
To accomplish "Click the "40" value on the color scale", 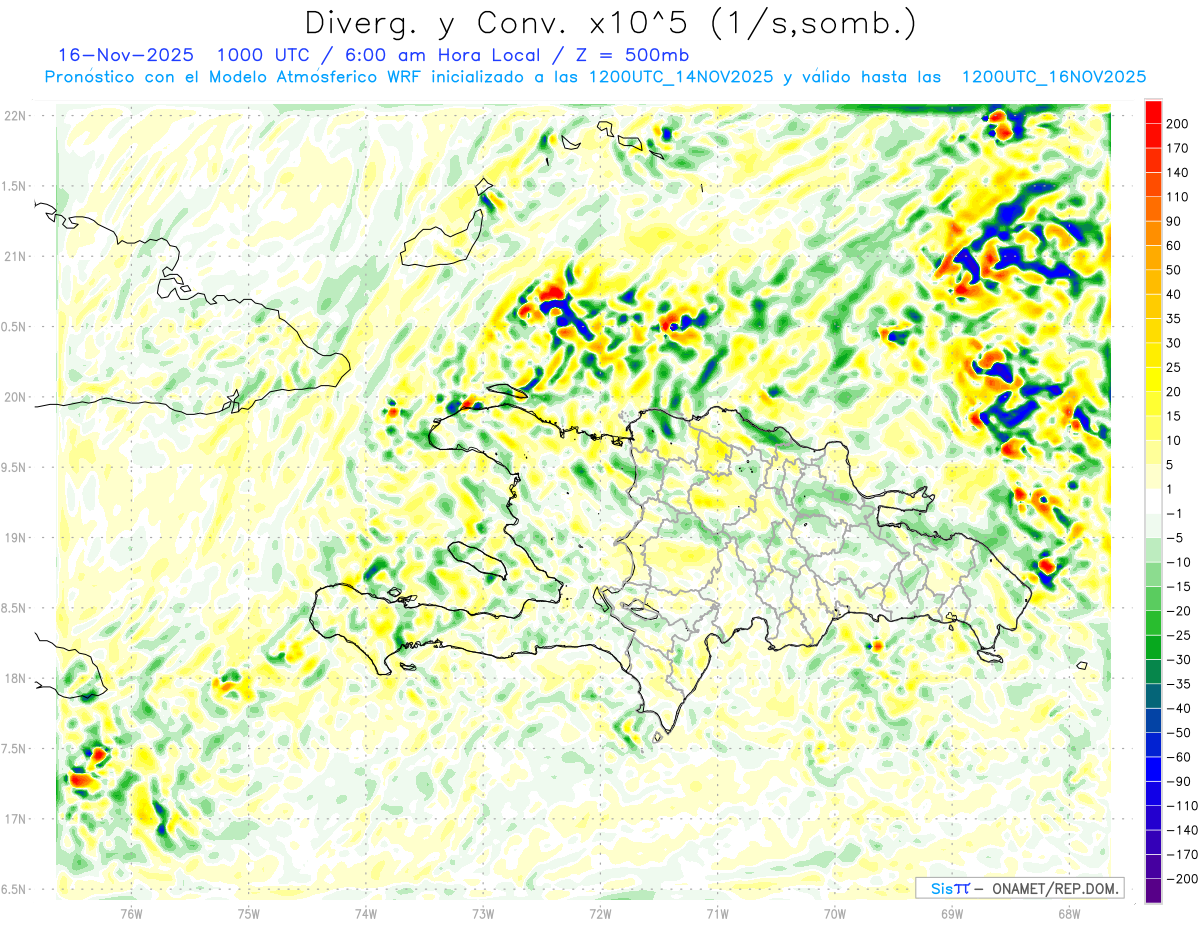I will (x=1175, y=295).
